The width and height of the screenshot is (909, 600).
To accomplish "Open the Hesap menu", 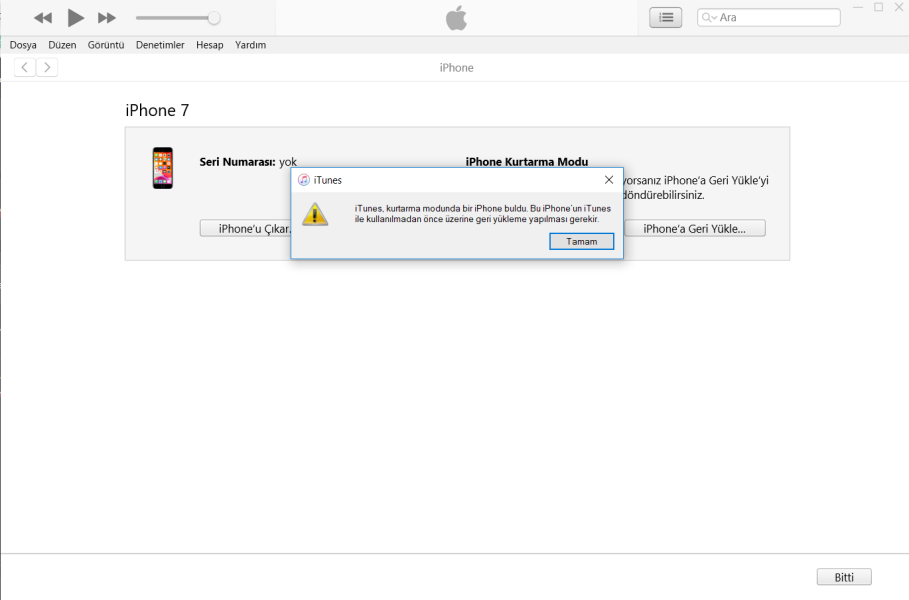I will coord(210,45).
